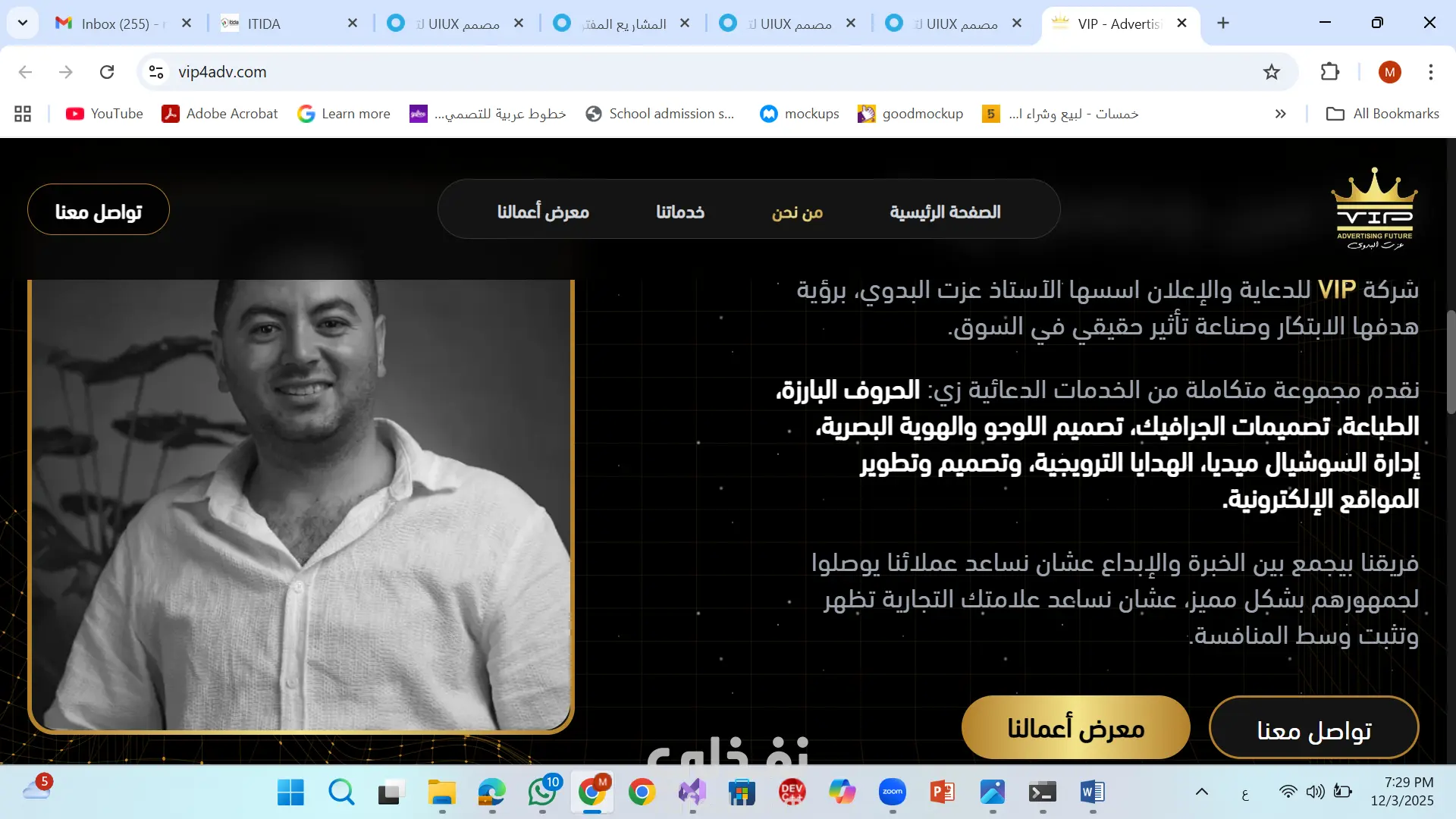Bookmark this page with star icon
This screenshot has height=819, width=1456.
pyautogui.click(x=1272, y=72)
